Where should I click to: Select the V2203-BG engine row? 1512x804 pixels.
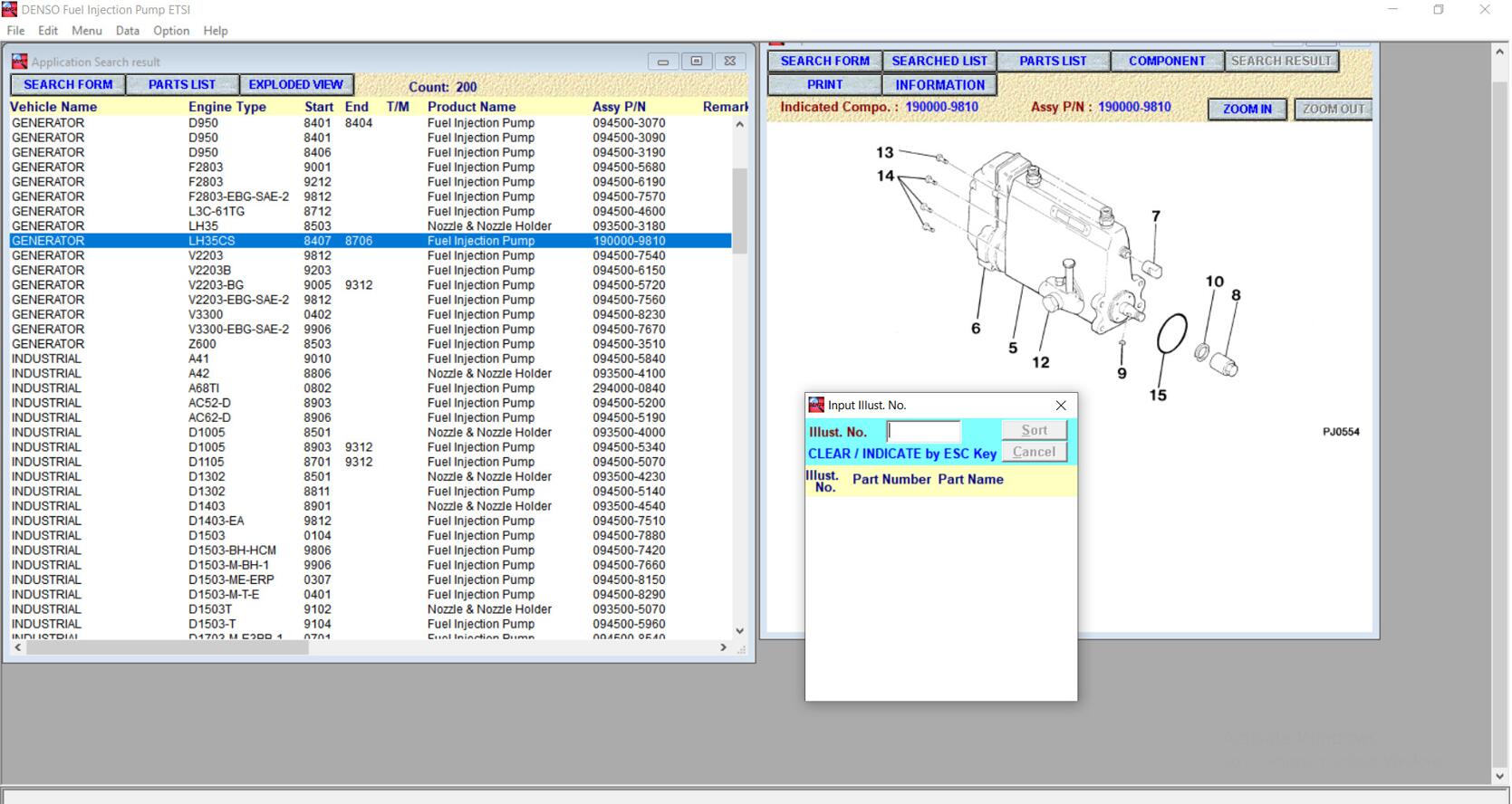(371, 285)
